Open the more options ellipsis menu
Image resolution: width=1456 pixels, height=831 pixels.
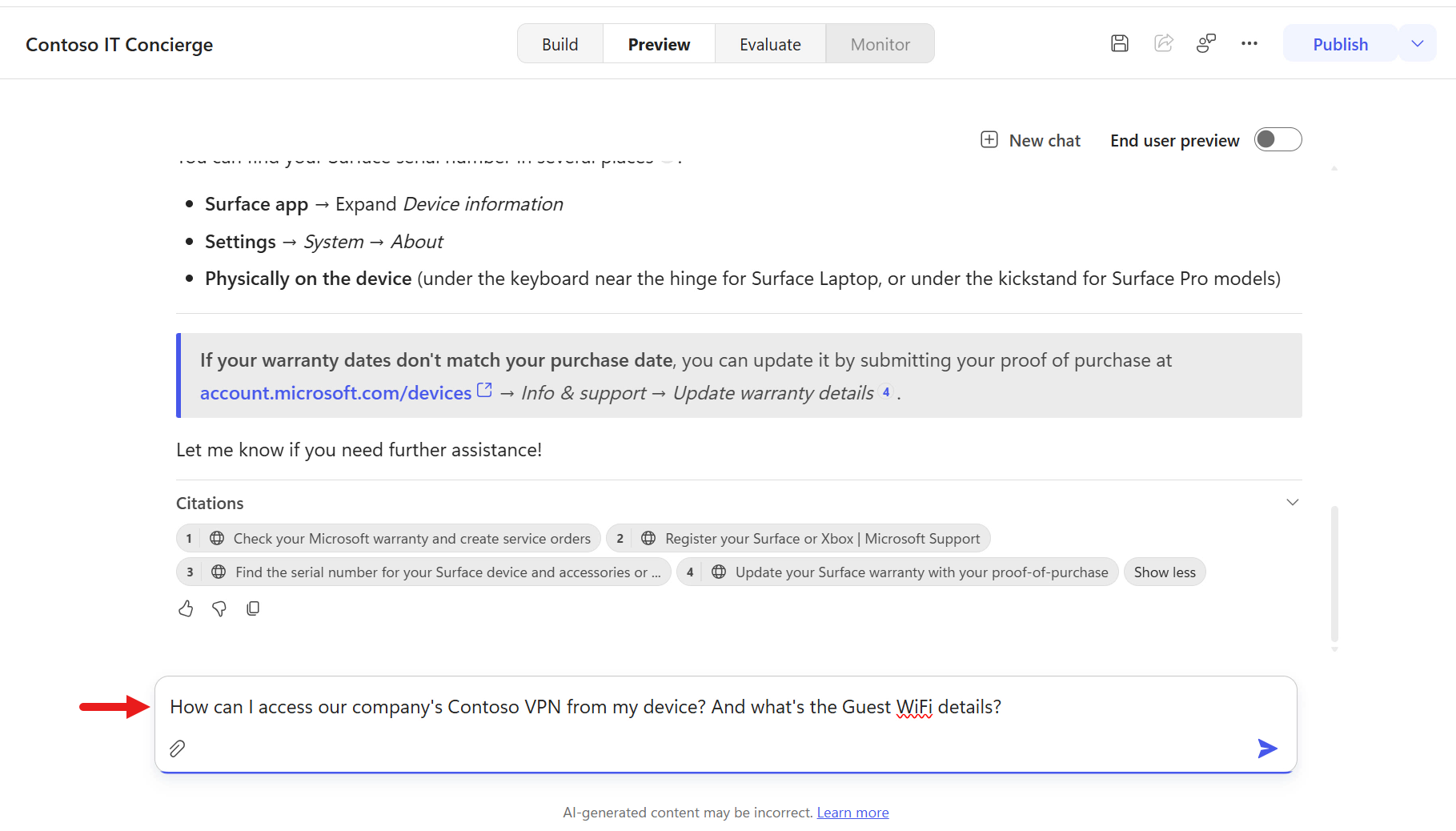tap(1249, 44)
